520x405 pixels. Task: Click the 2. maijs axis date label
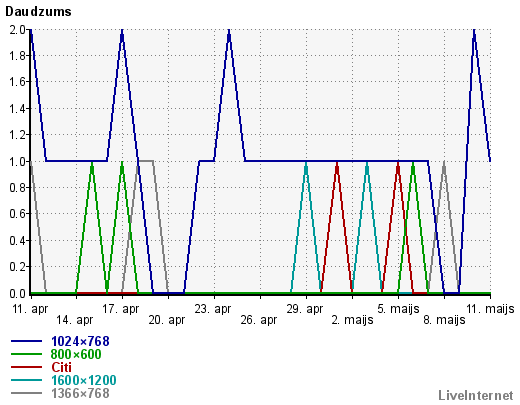point(352,320)
